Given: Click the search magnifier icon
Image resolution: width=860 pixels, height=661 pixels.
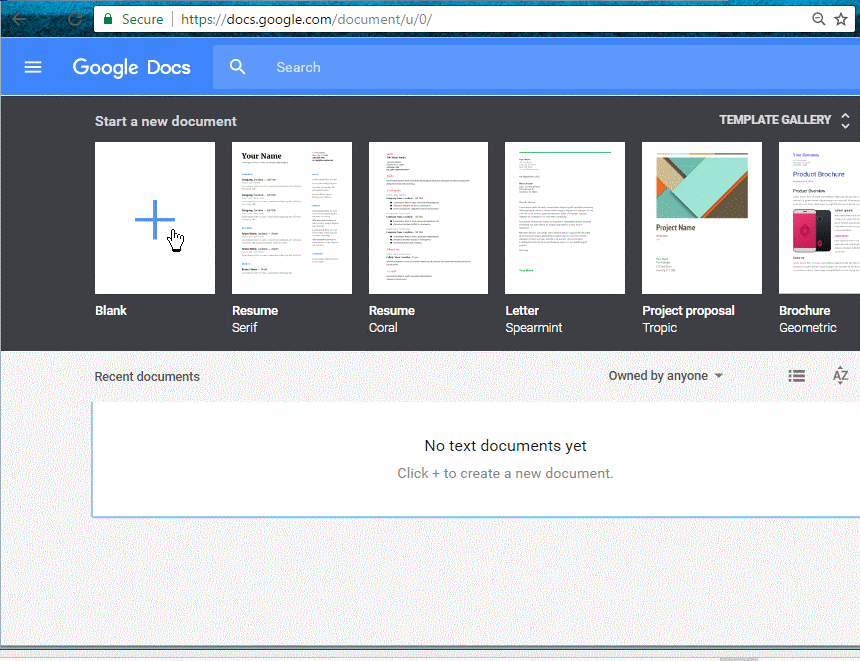Looking at the screenshot, I should [x=237, y=67].
